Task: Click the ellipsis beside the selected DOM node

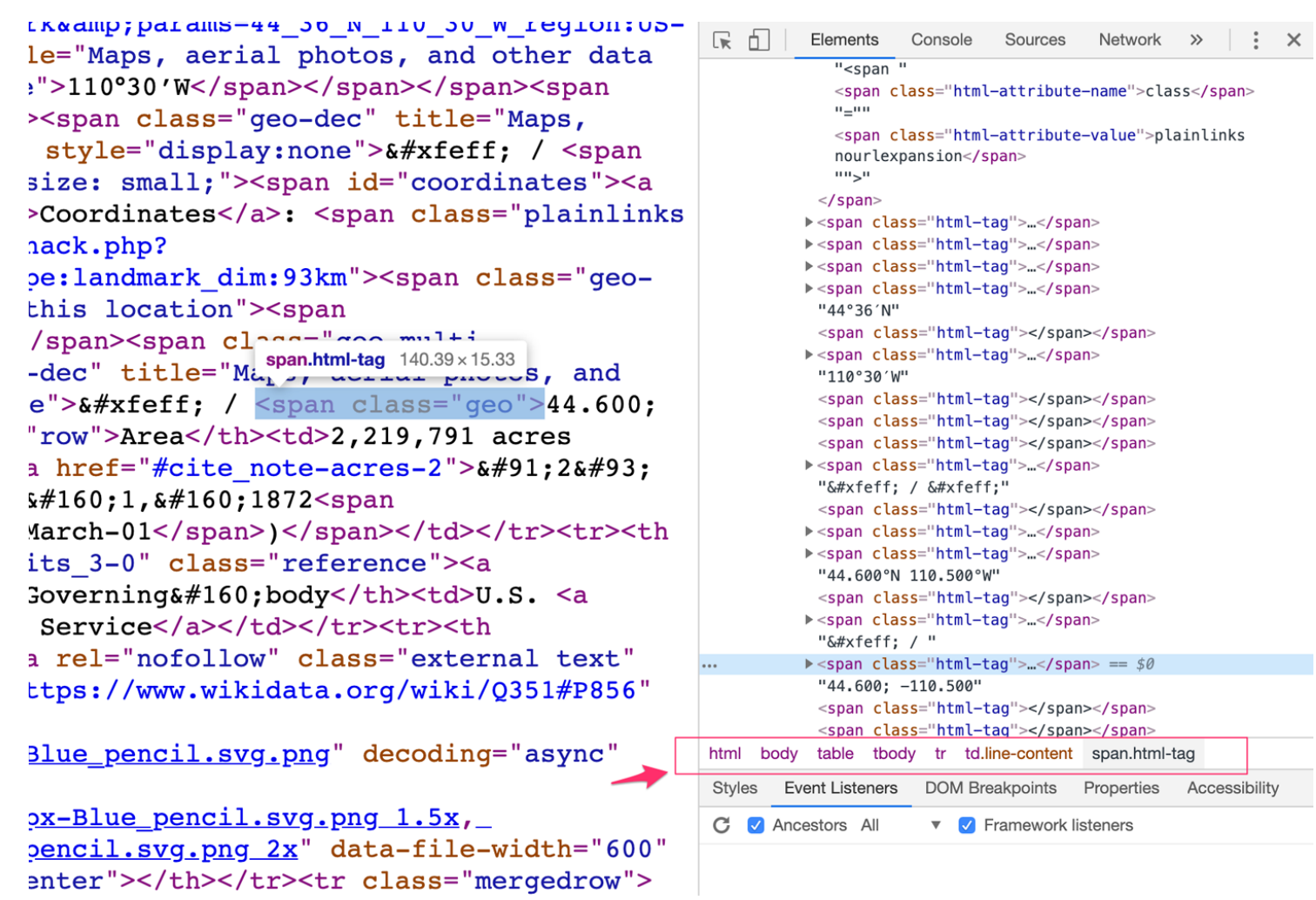Action: (x=710, y=666)
